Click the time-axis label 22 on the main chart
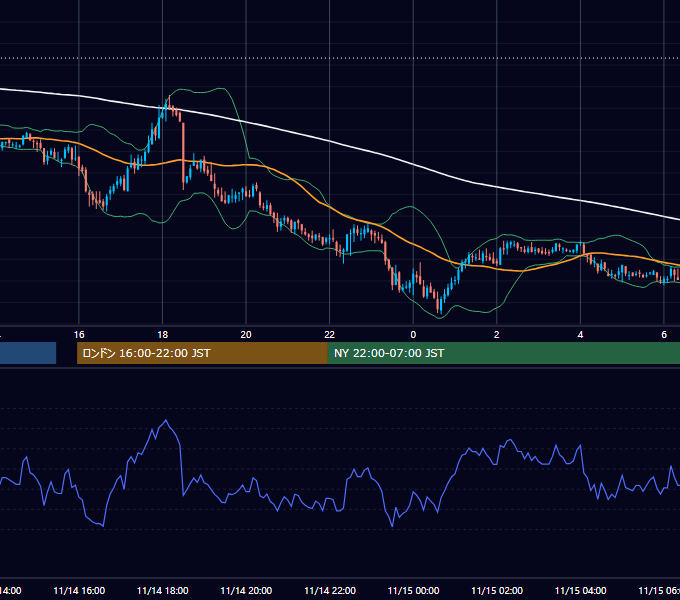The image size is (680, 600). (330, 335)
